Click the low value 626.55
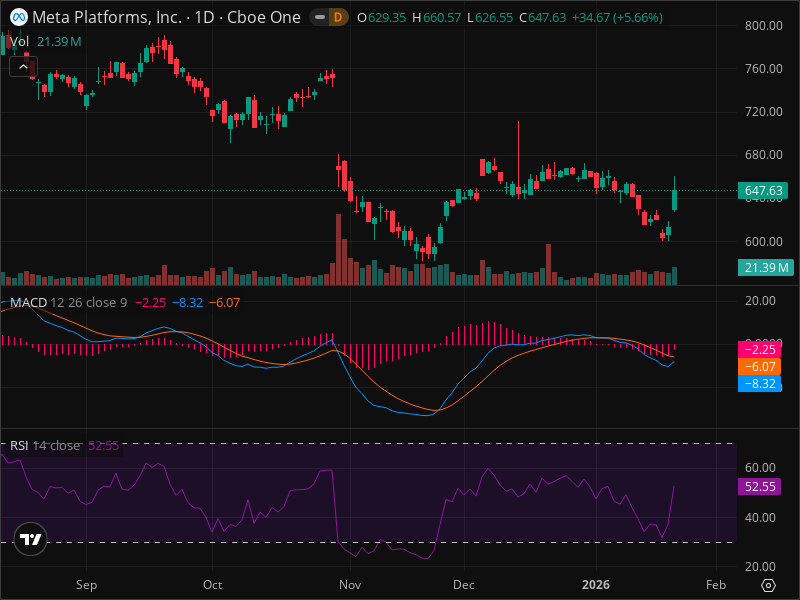This screenshot has width=800, height=600. click(494, 17)
